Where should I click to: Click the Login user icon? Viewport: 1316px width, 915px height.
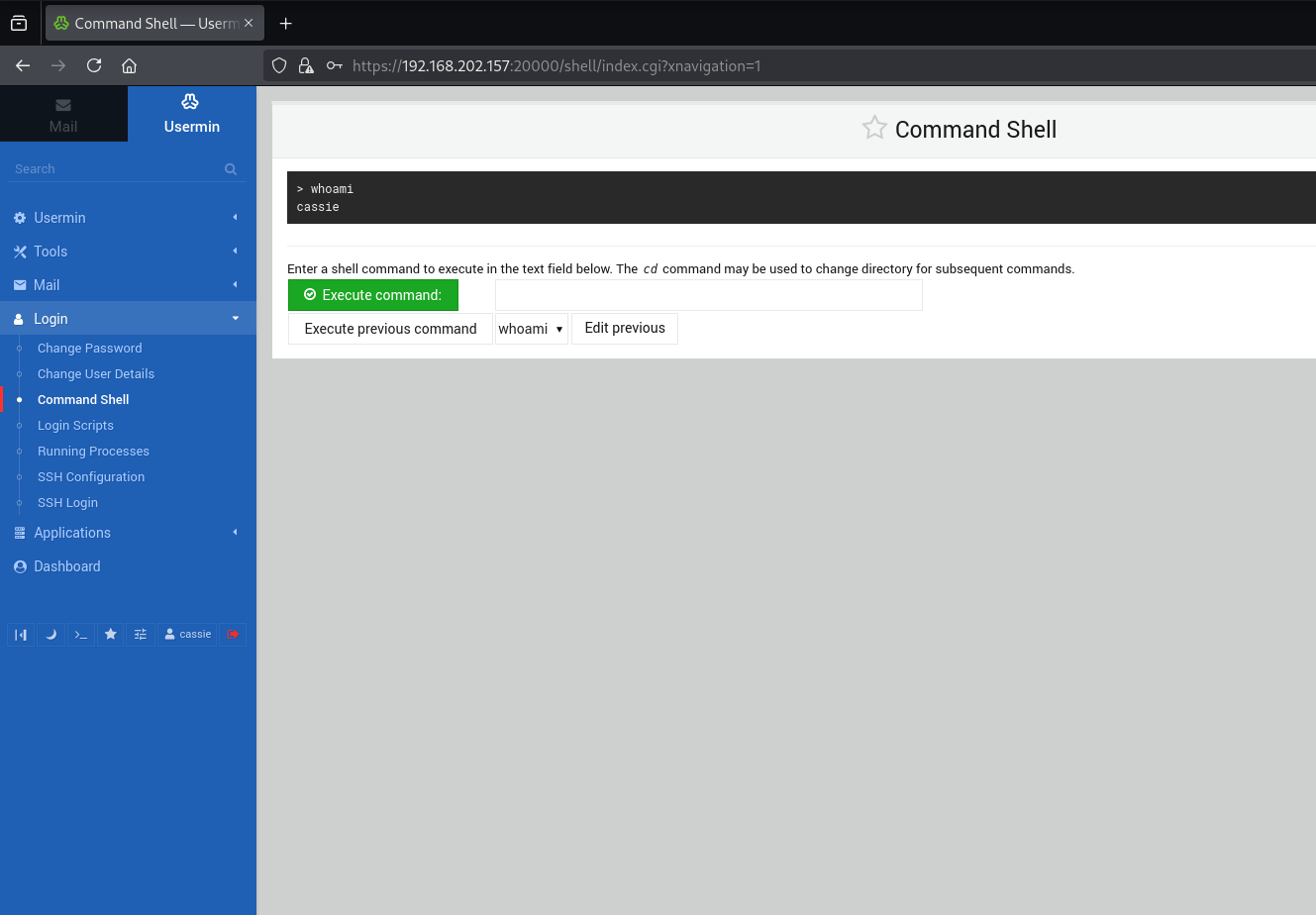(x=19, y=319)
